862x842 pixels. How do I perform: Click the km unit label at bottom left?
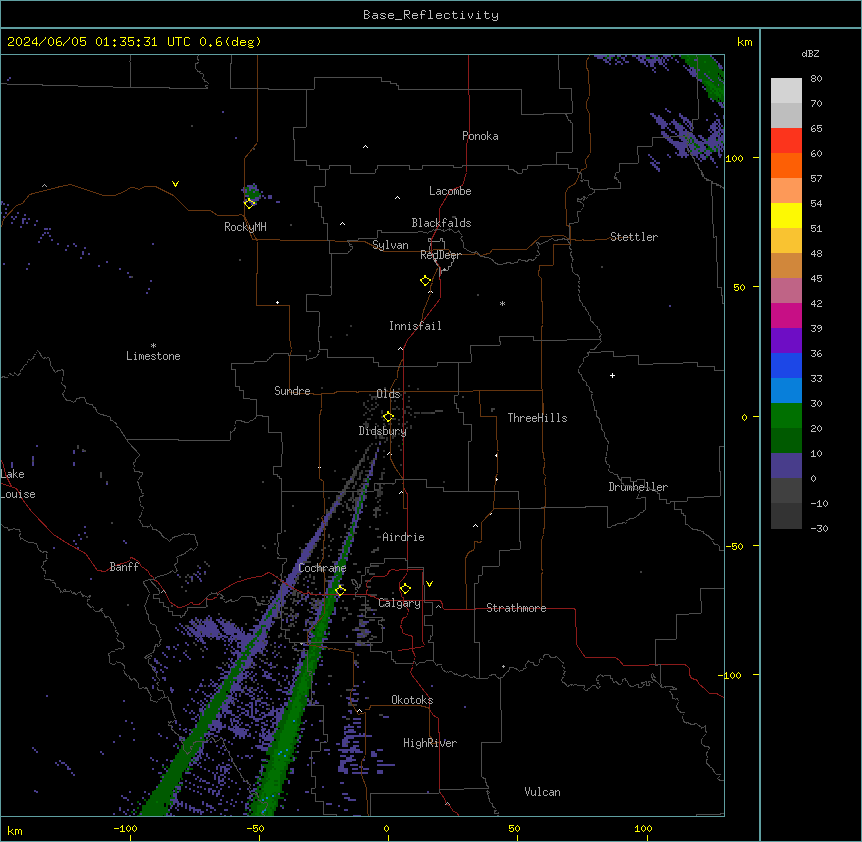tap(15, 830)
